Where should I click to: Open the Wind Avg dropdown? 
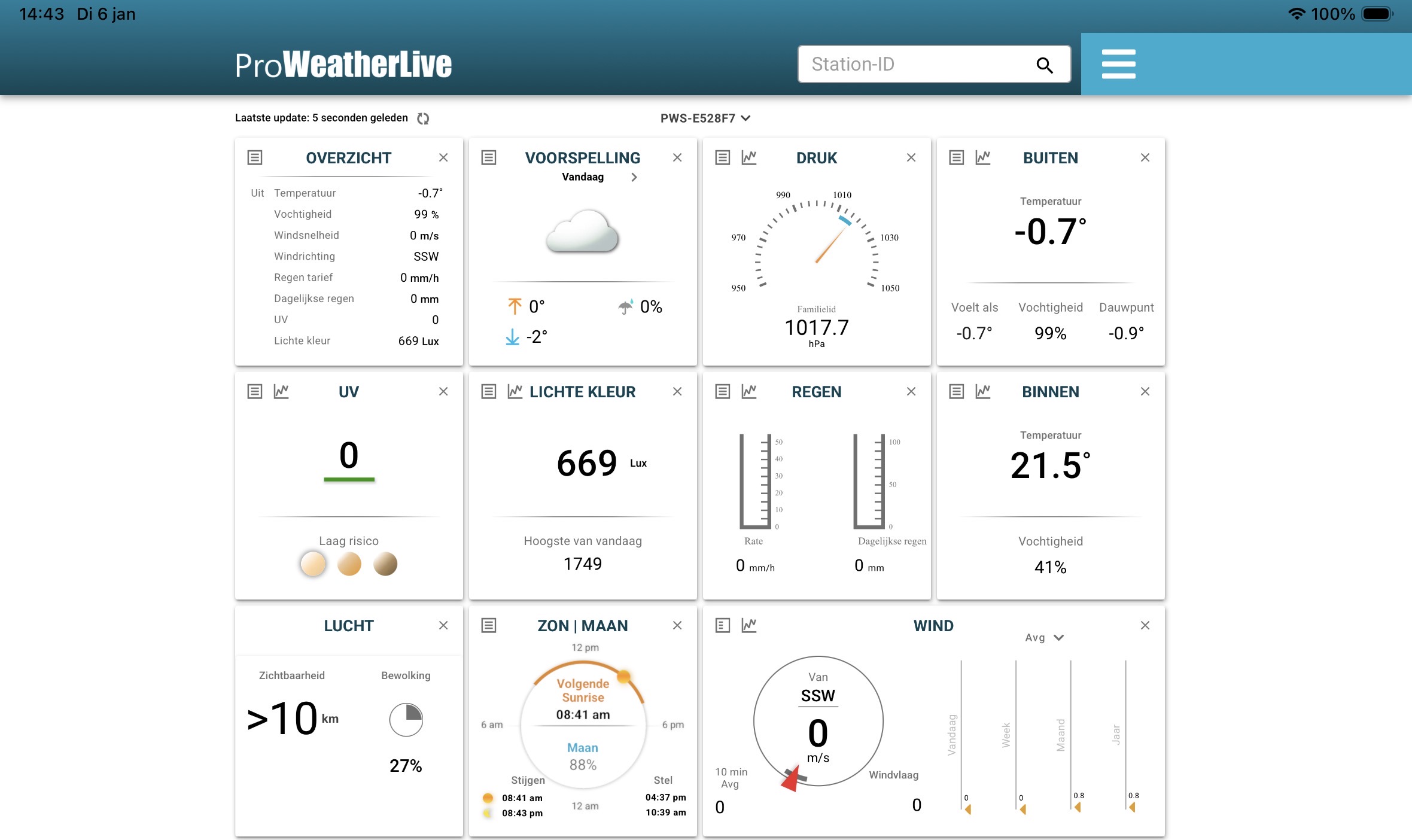1044,638
